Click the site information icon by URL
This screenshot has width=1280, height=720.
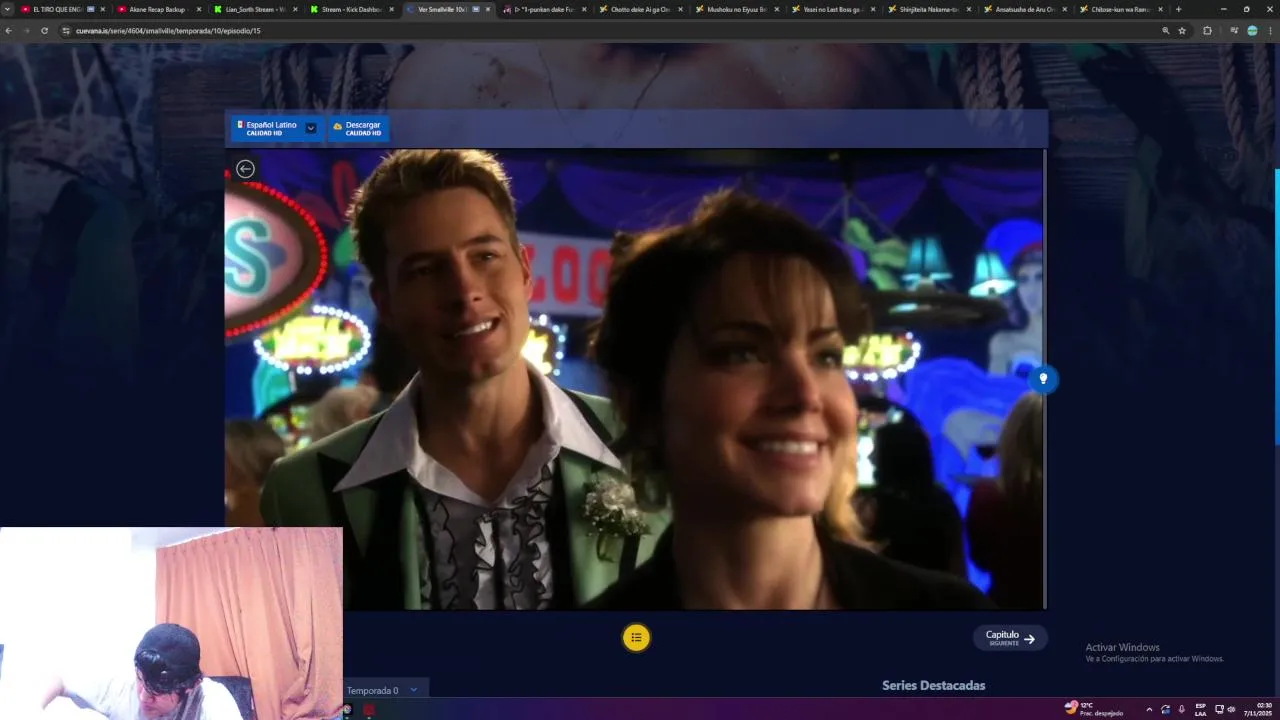pos(66,31)
